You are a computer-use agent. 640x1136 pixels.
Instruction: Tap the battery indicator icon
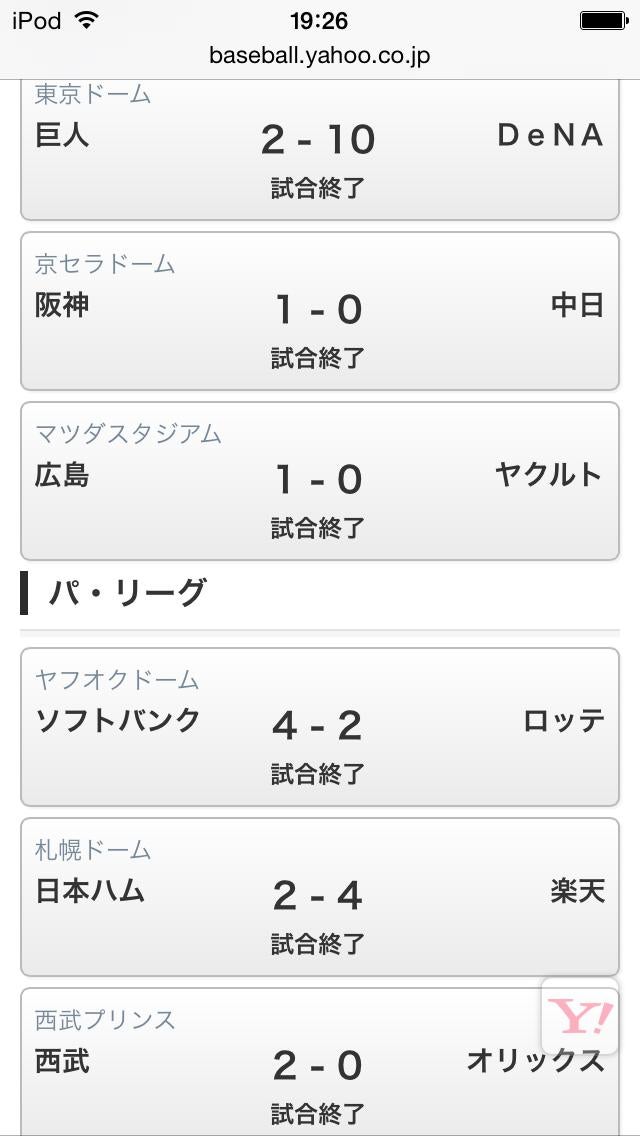603,20
